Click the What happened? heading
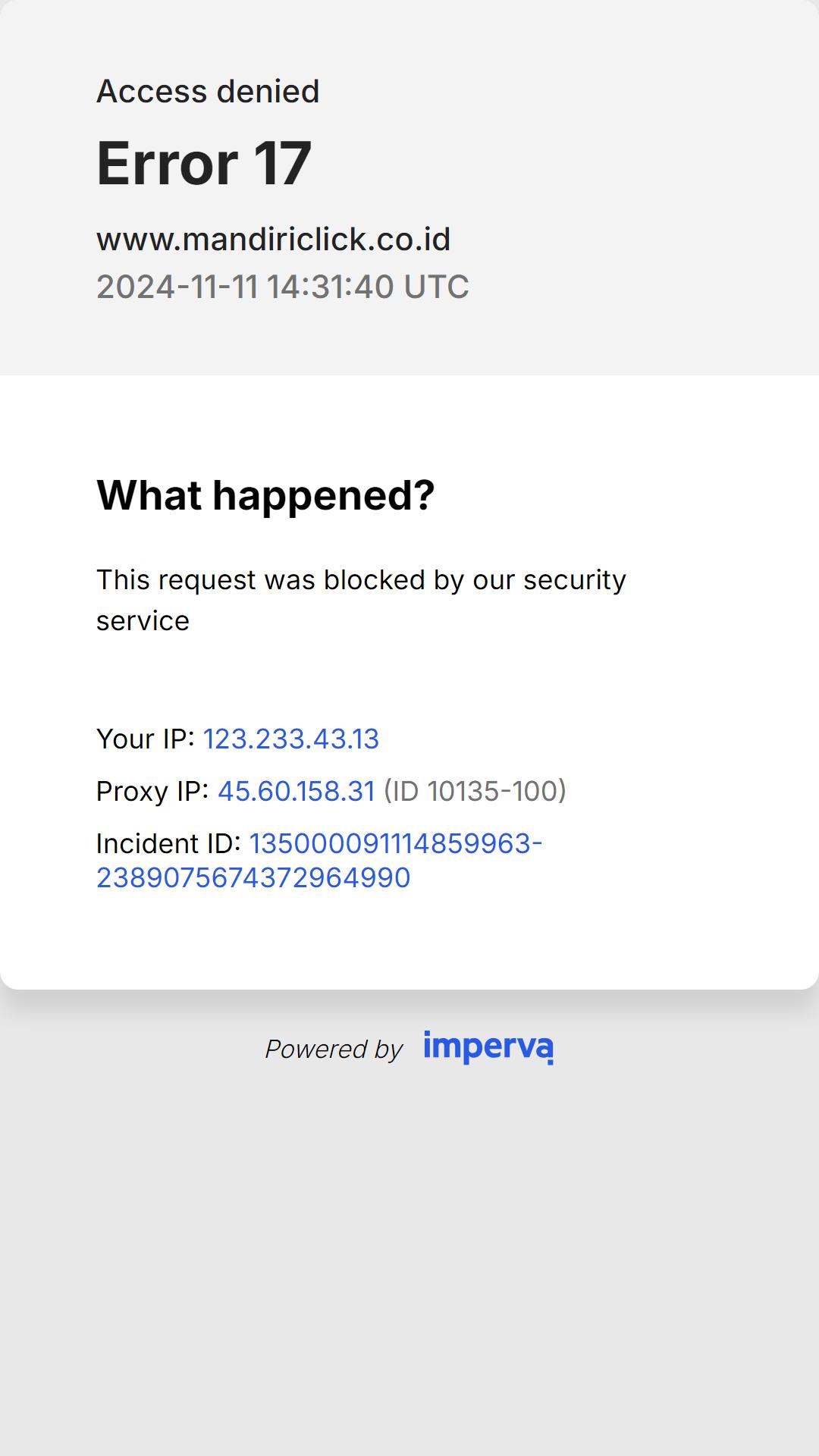 pyautogui.click(x=265, y=495)
